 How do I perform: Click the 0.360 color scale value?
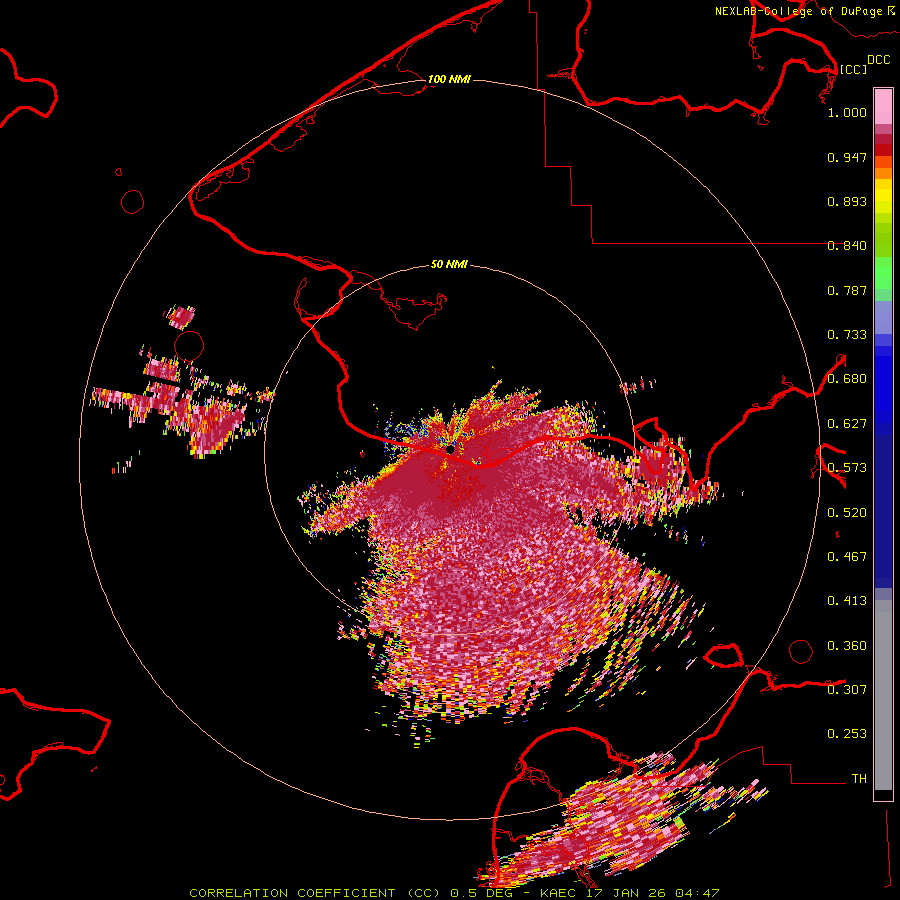[847, 646]
